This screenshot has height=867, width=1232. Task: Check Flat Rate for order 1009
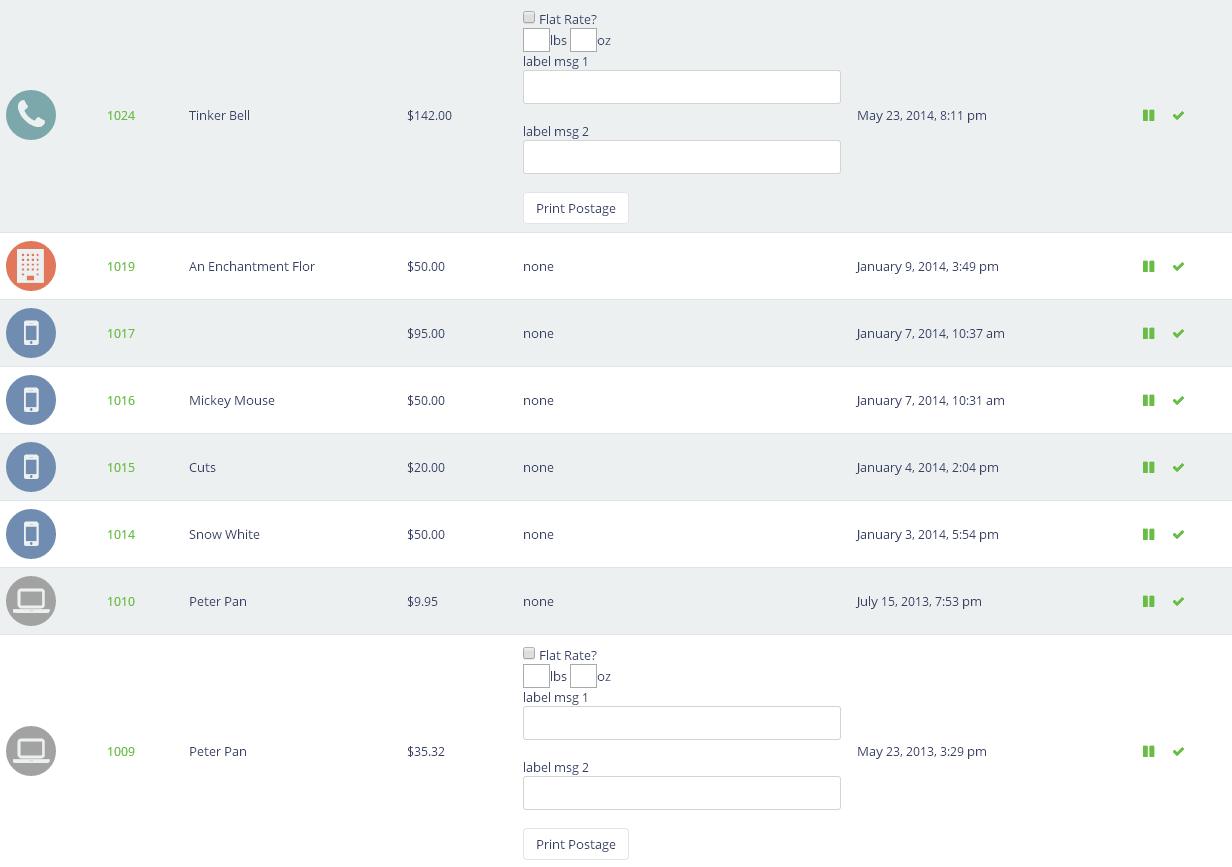tap(529, 654)
